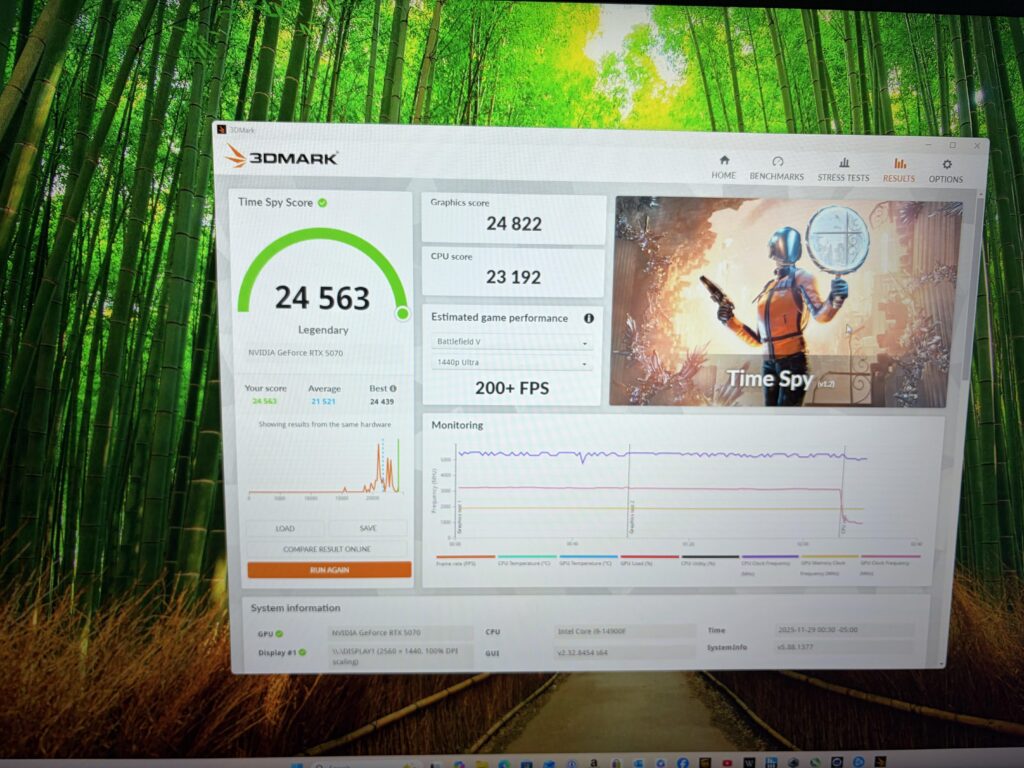Click the Time field showing 2025-11-29
Screen dimensions: 1024x768
click(845, 630)
